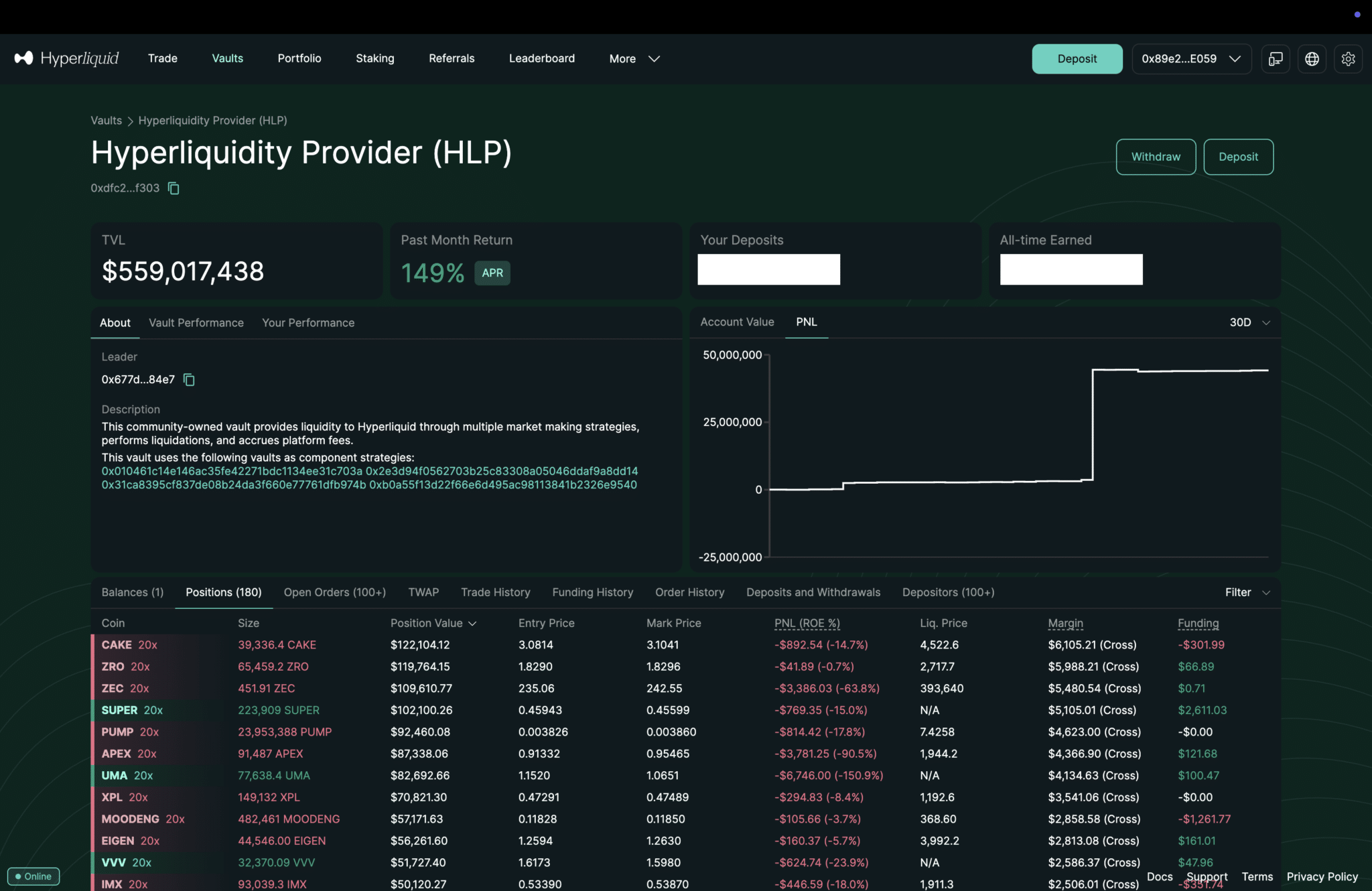
Task: Expand the positions Filter dropdown
Action: [1247, 592]
